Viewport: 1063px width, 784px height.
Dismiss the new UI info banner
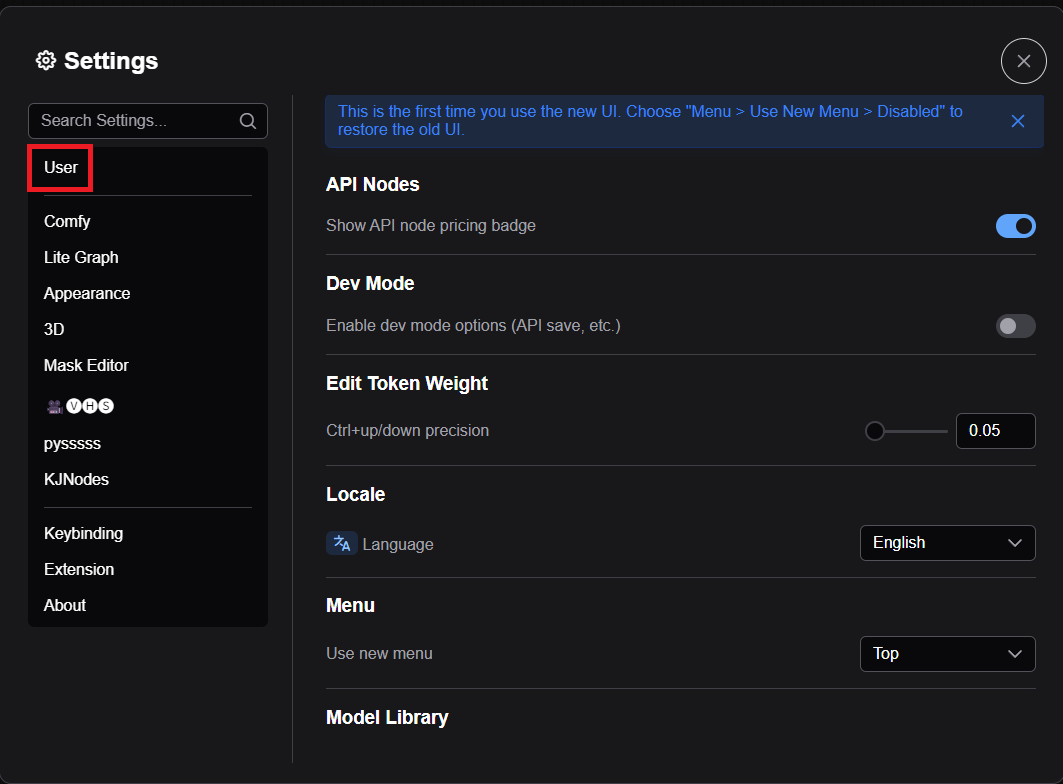(1017, 121)
